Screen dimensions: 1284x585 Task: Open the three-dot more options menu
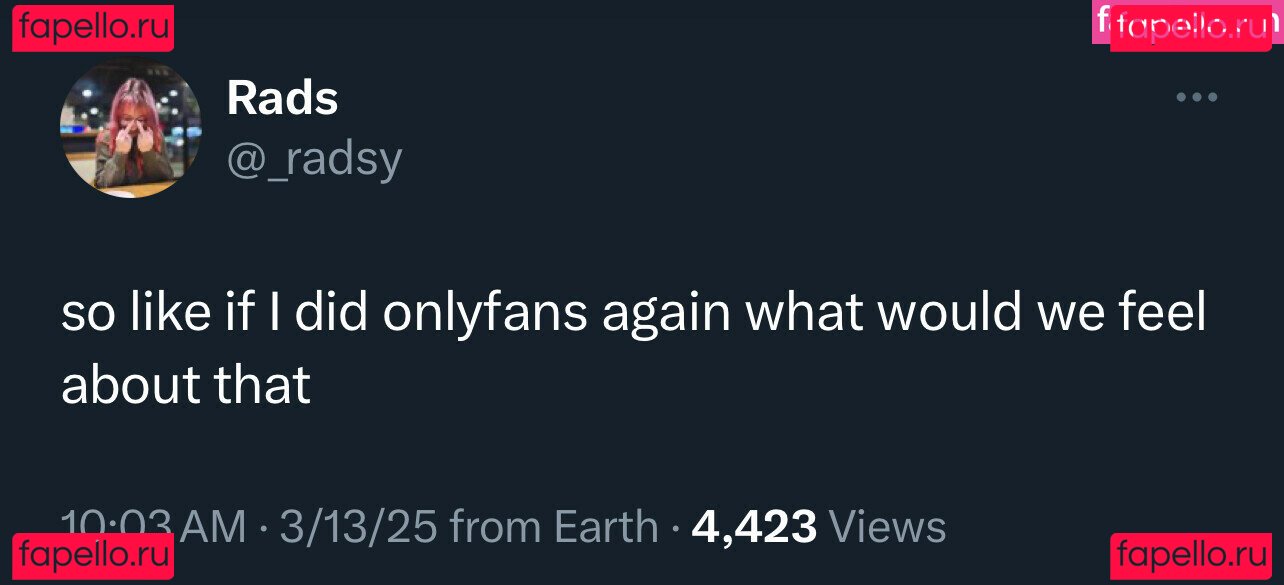pos(1196,97)
